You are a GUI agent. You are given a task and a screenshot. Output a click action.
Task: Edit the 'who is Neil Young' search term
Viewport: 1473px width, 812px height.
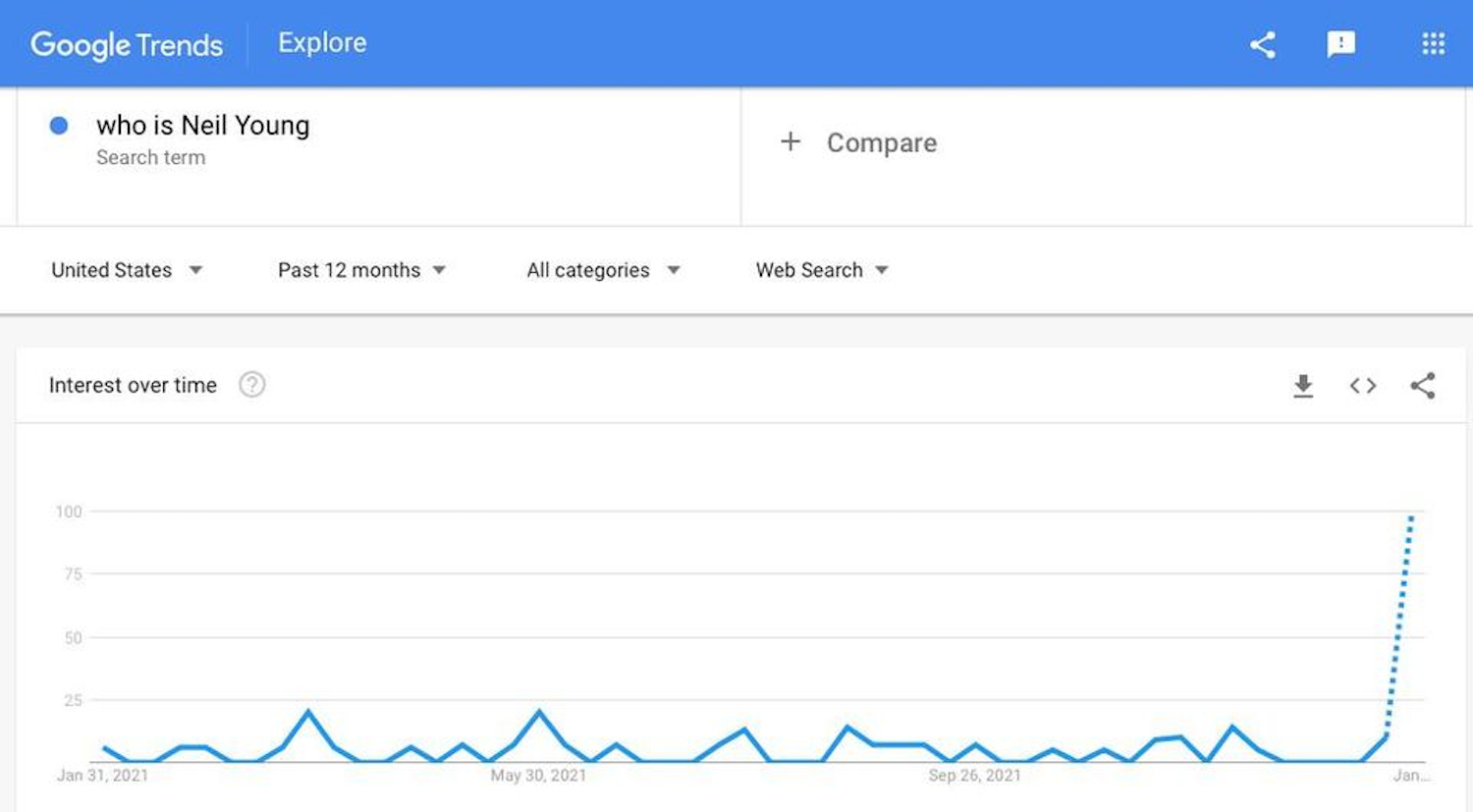[202, 126]
